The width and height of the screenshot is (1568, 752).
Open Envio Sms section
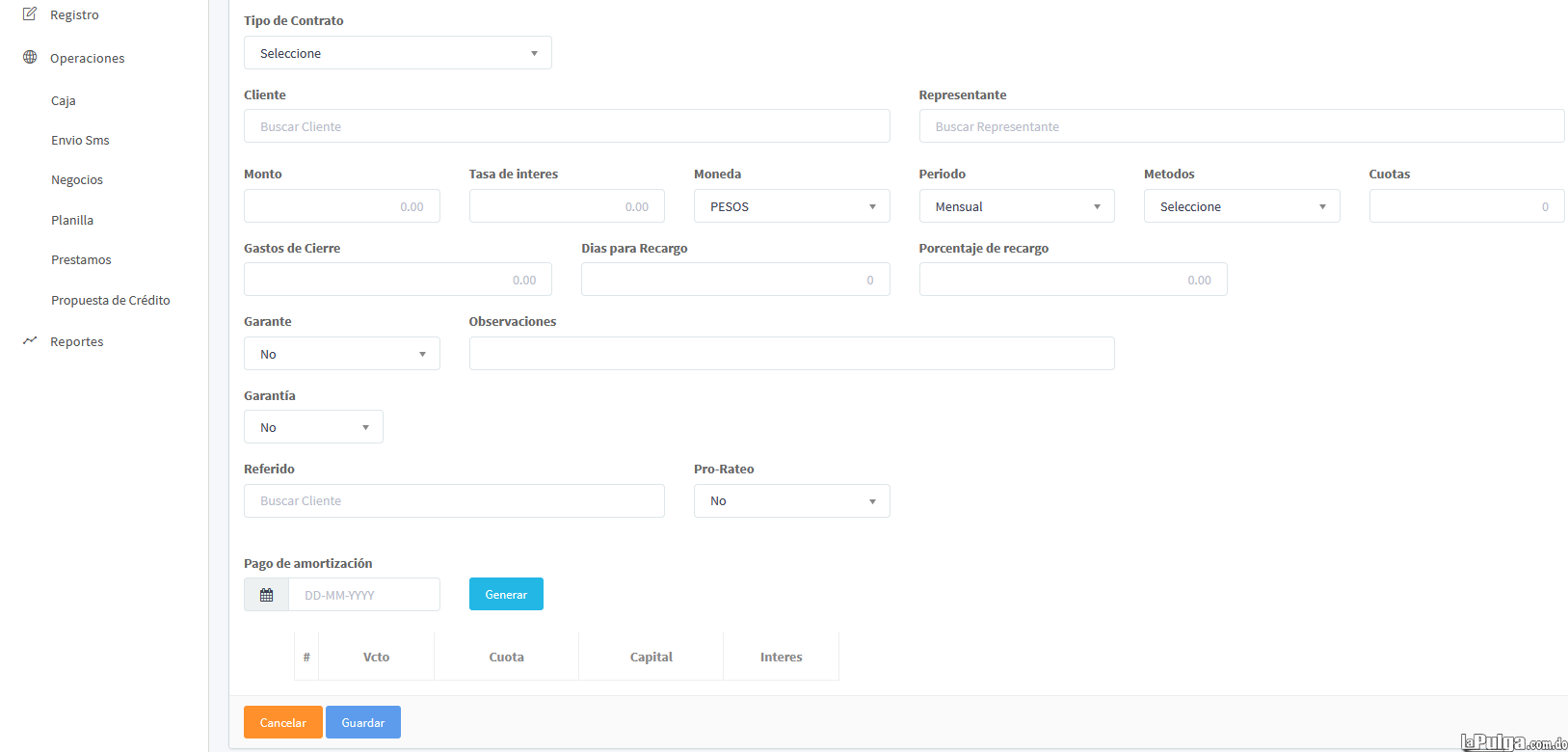coord(81,141)
